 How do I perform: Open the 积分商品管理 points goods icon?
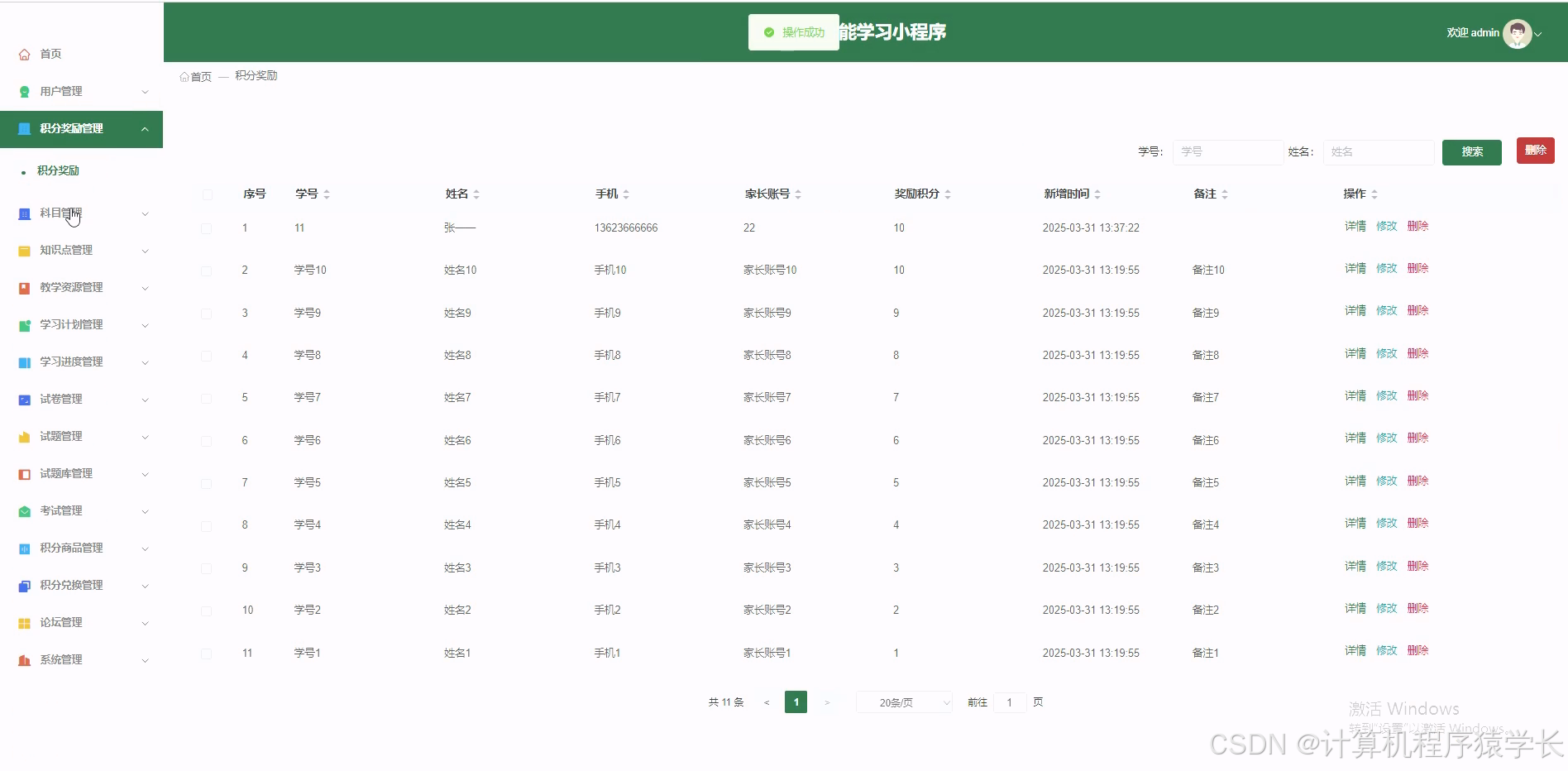[x=24, y=548]
